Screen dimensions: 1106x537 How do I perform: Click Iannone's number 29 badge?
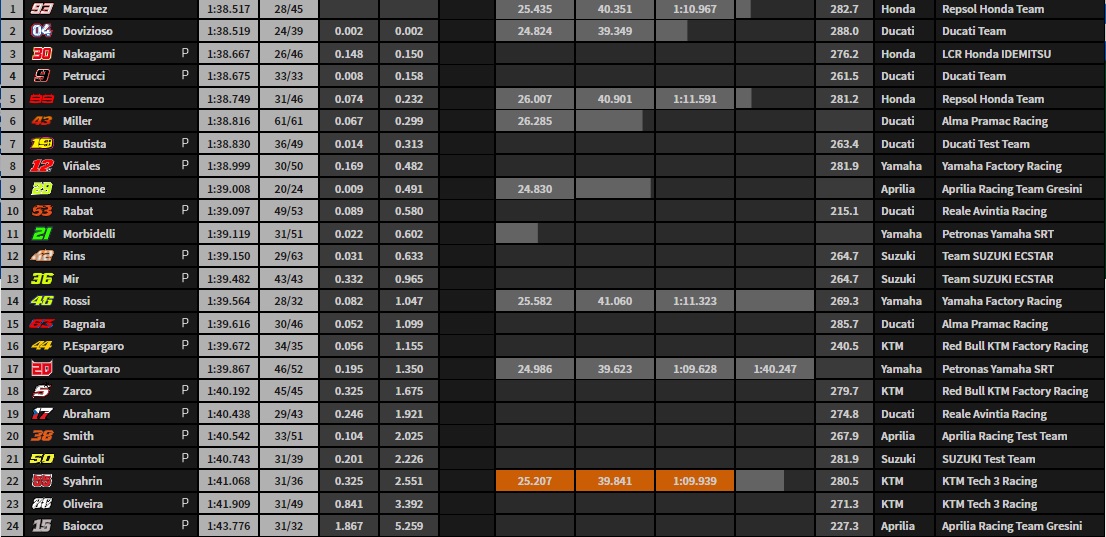pos(42,189)
